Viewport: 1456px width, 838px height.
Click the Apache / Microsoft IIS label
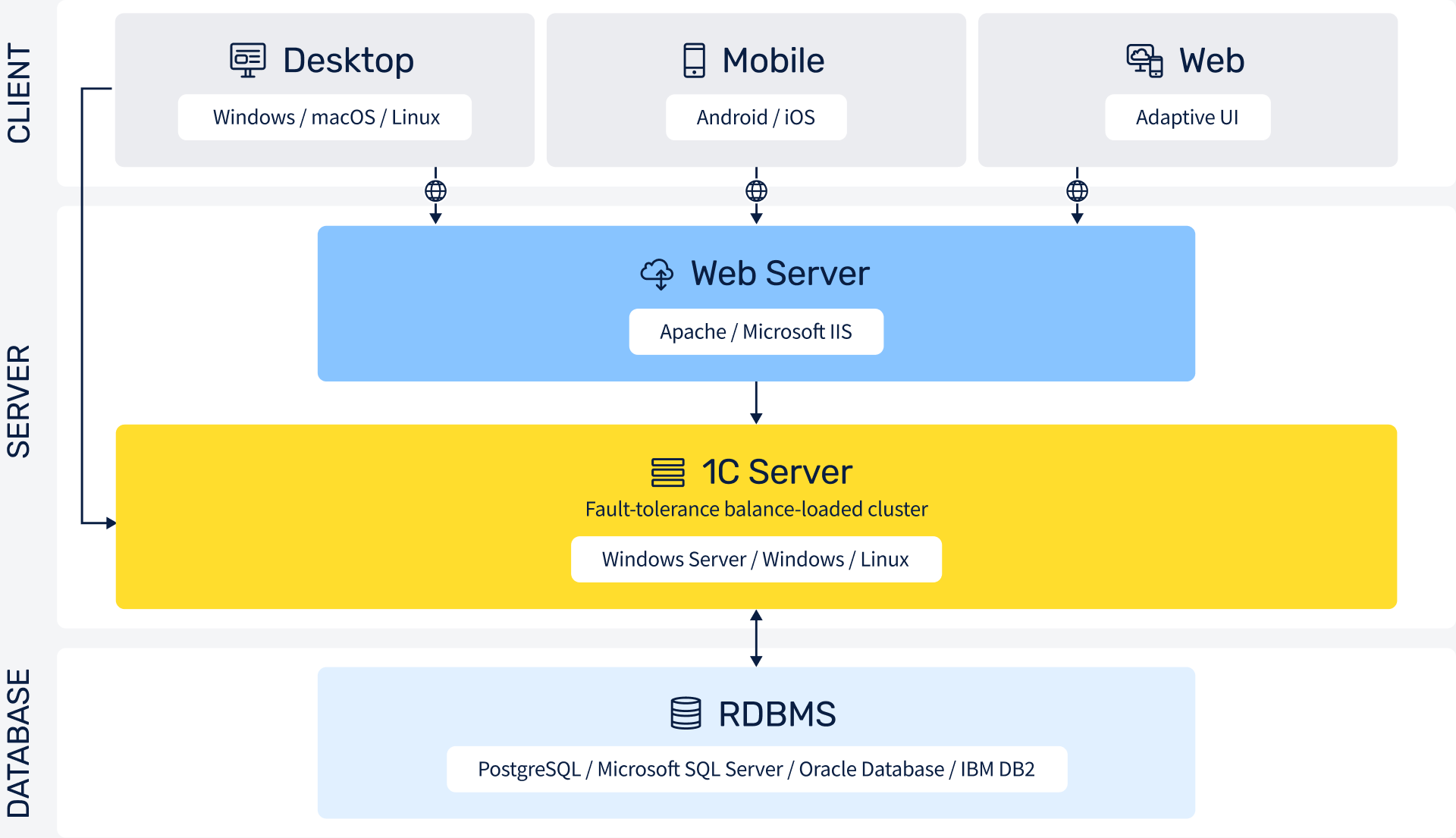756,332
